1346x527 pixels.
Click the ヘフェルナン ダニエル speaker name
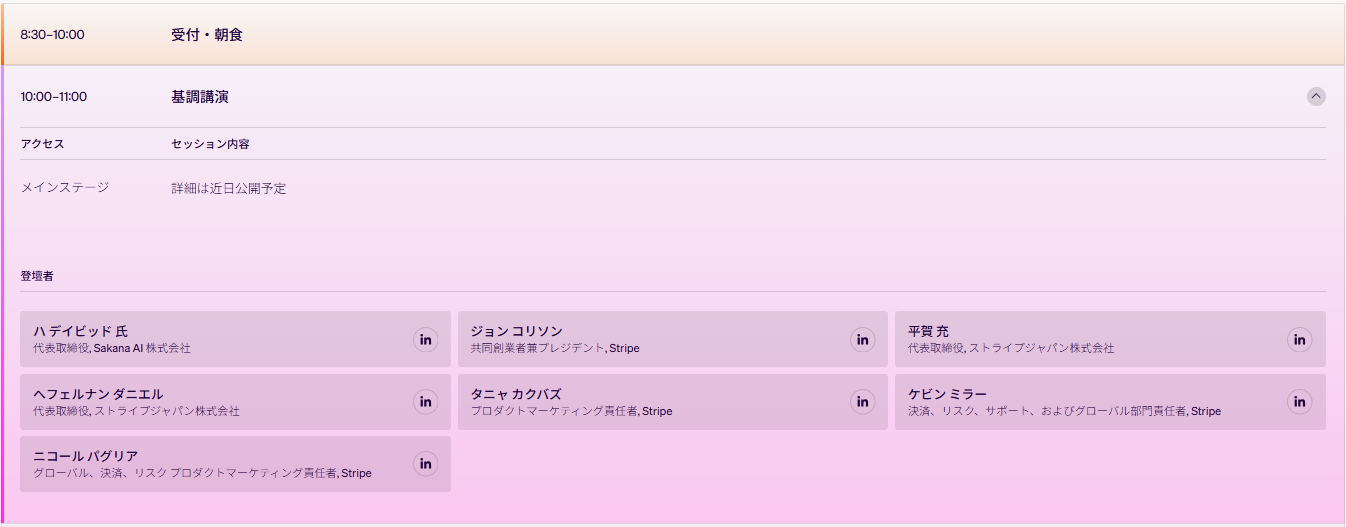coord(98,394)
